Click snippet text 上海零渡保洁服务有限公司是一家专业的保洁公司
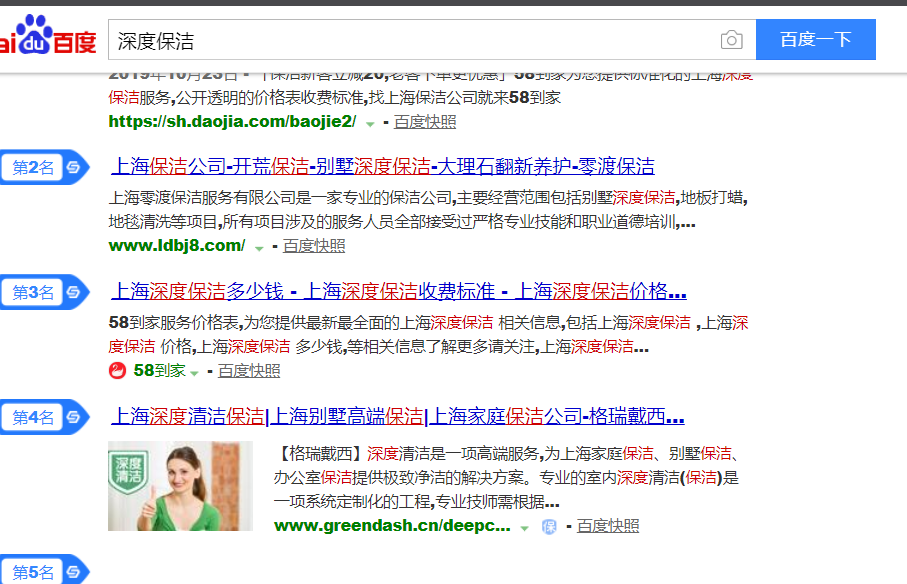The width and height of the screenshot is (907, 584). (280, 198)
